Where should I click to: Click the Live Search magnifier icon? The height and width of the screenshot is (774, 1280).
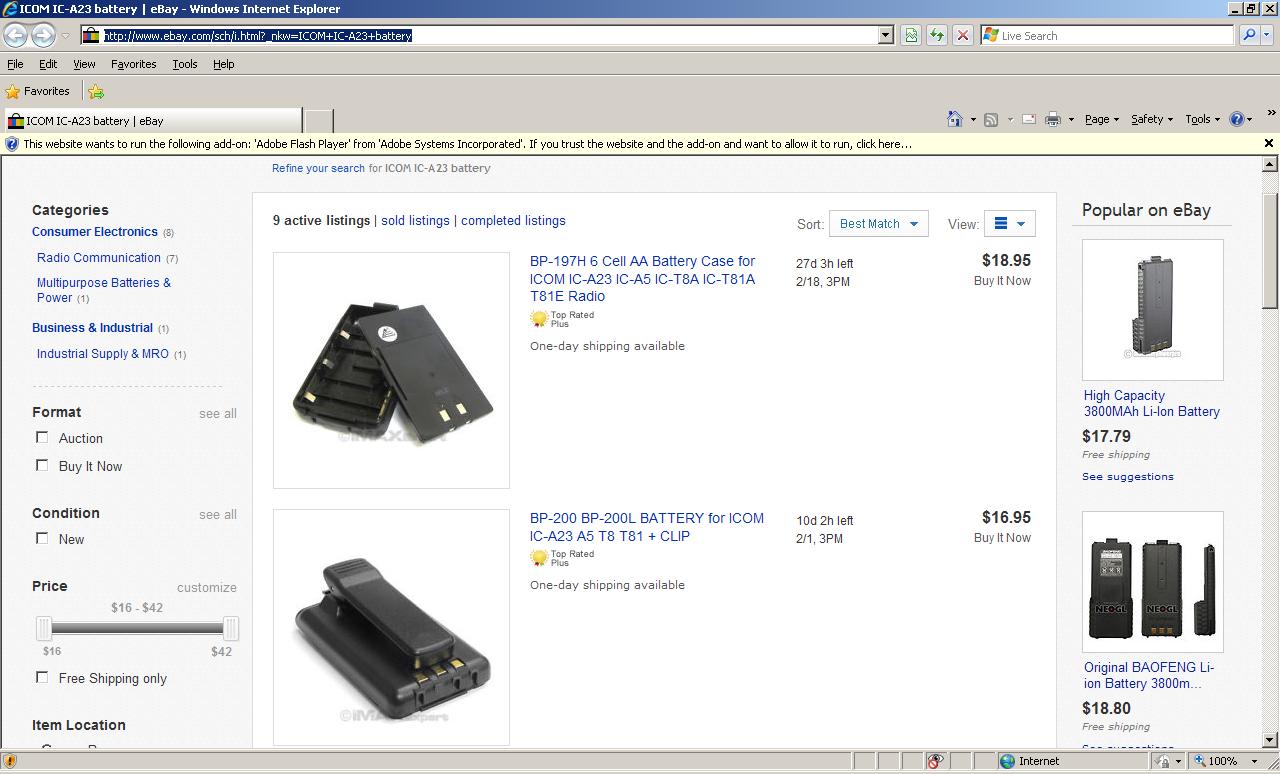coord(1249,35)
